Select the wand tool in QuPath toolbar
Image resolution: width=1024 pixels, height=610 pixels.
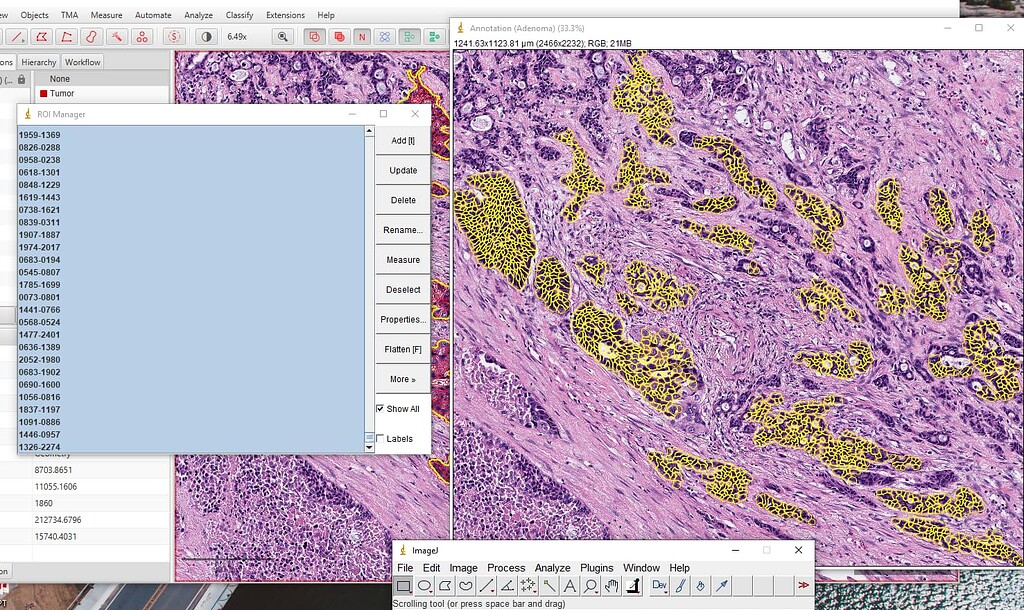117,36
